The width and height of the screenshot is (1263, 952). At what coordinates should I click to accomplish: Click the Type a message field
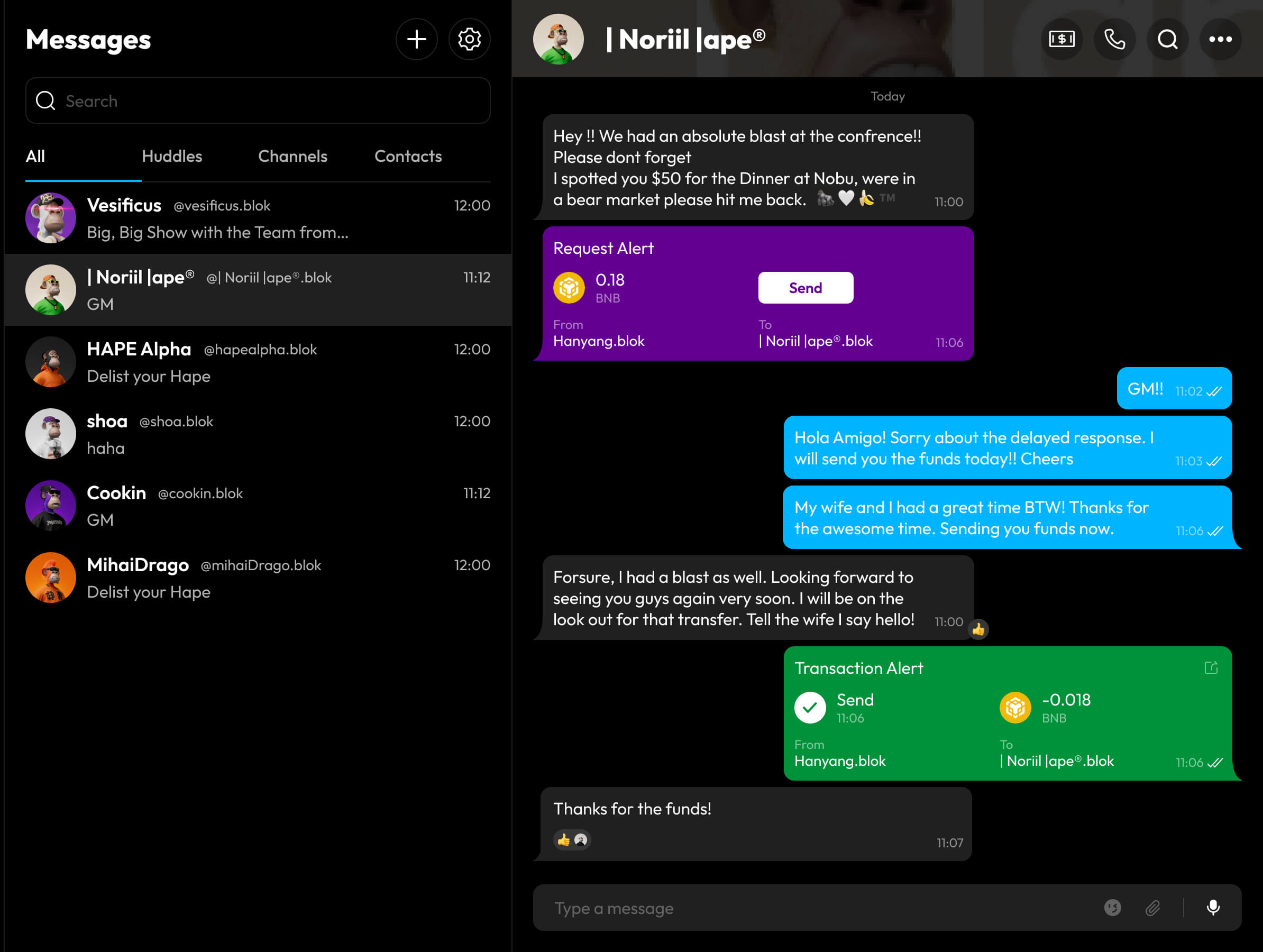(811, 908)
